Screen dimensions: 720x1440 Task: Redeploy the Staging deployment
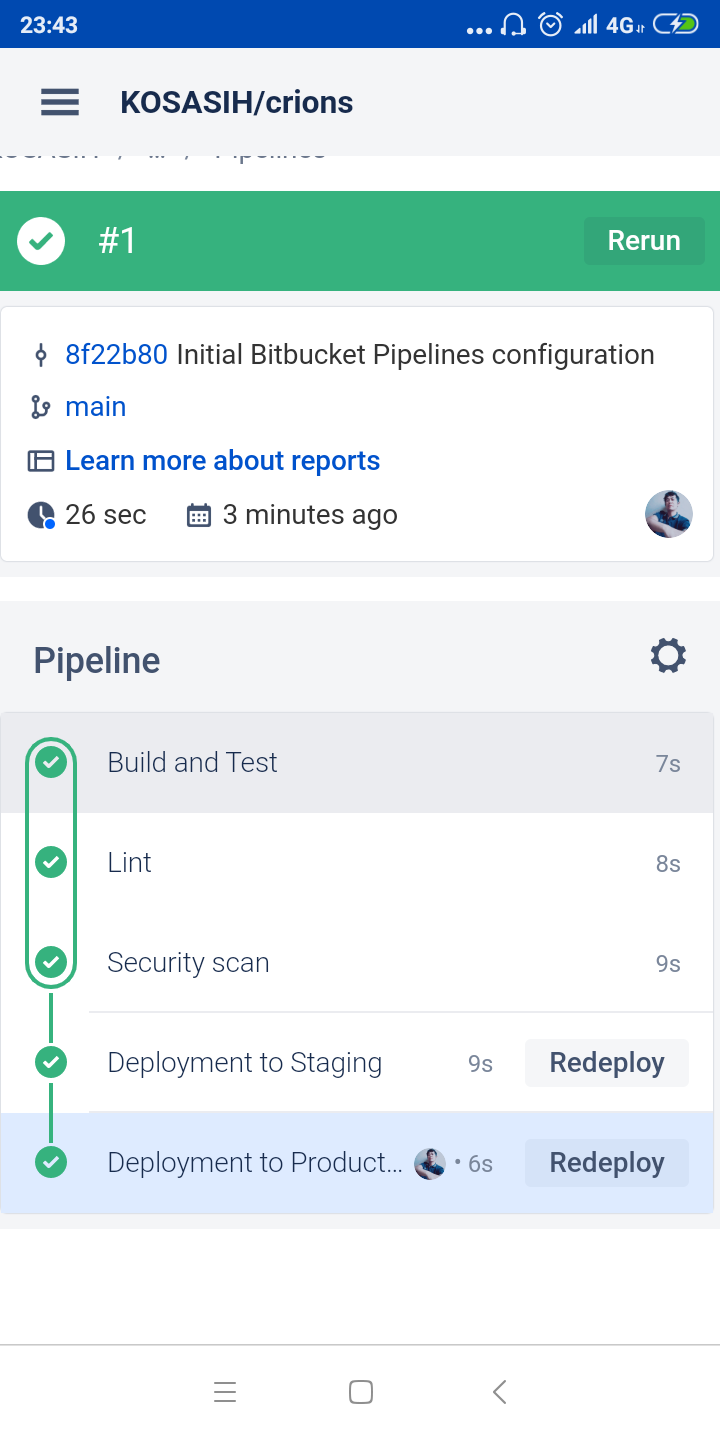point(606,1062)
